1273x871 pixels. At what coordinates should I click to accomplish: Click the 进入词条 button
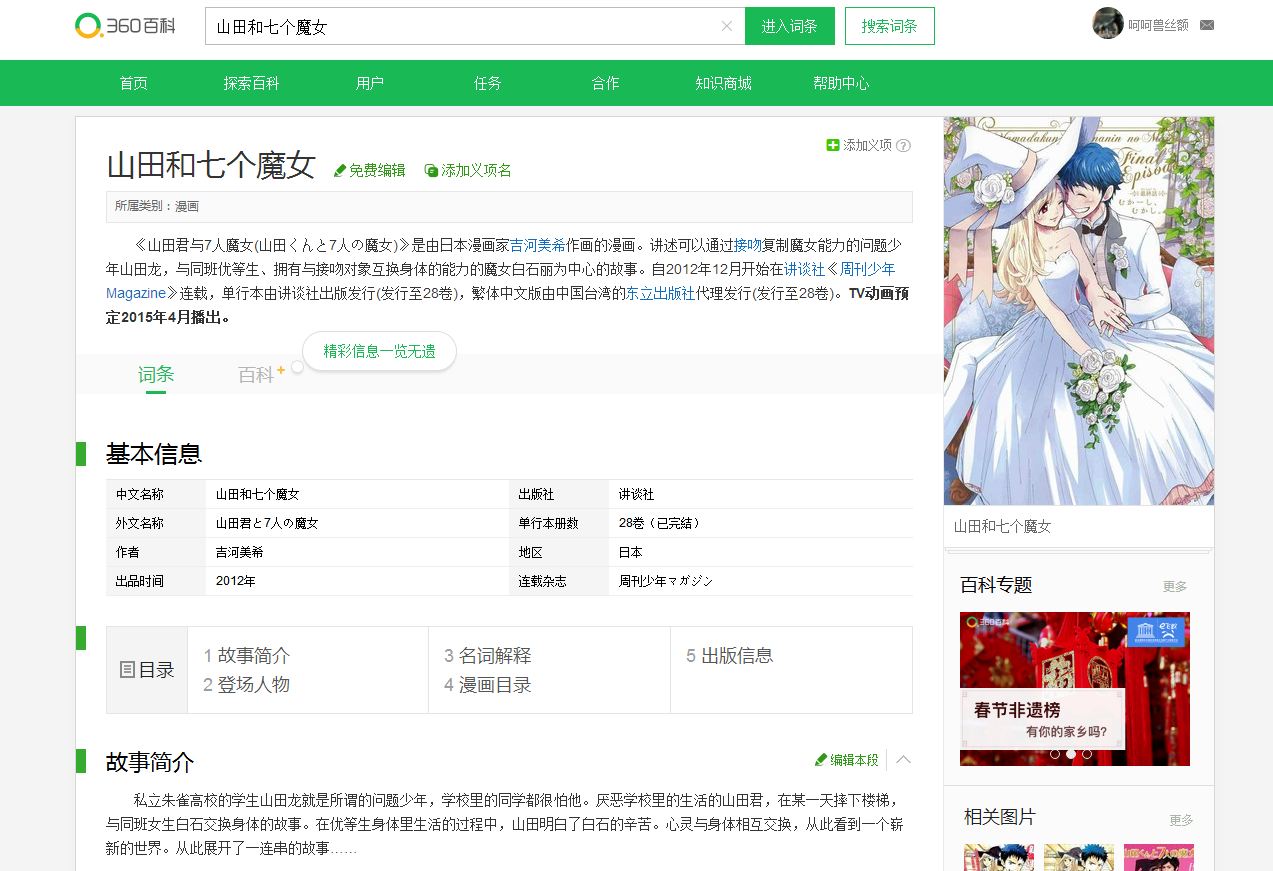coord(789,26)
